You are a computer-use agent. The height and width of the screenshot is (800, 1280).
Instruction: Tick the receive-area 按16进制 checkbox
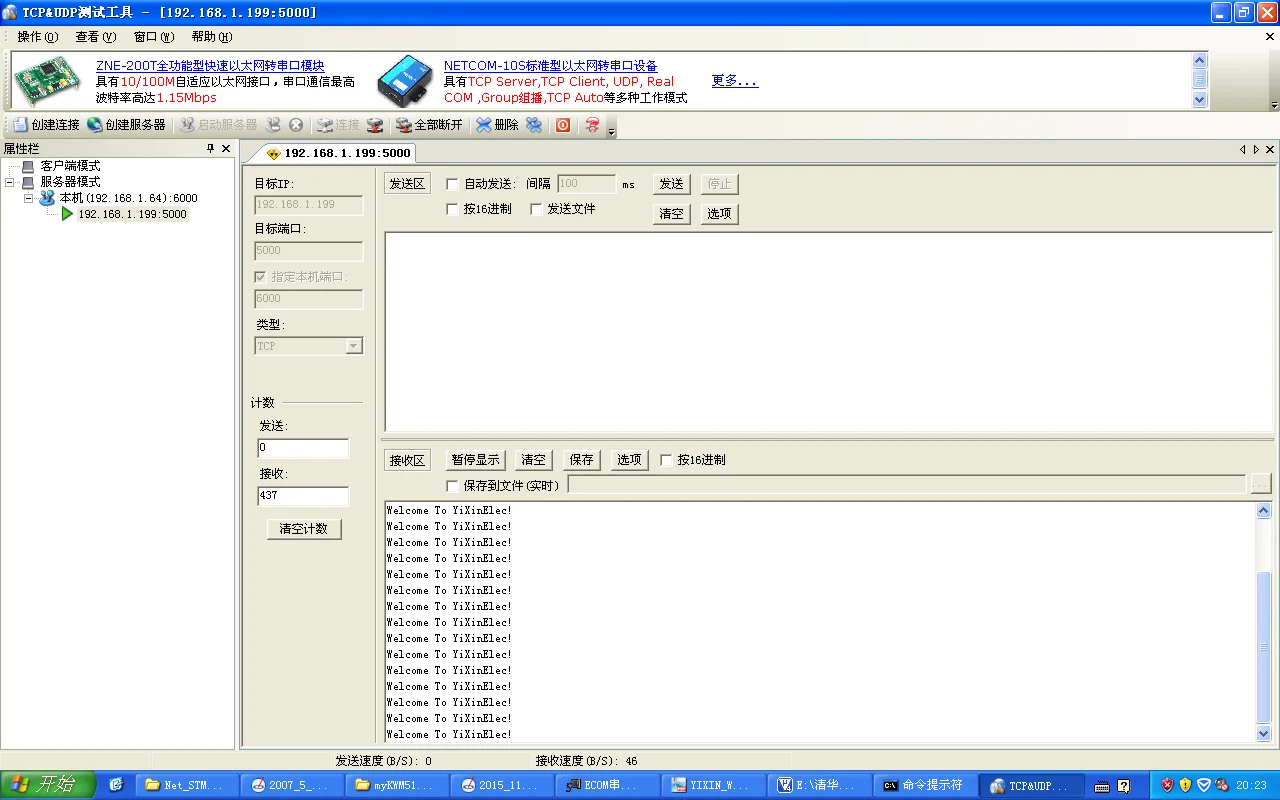(666, 460)
